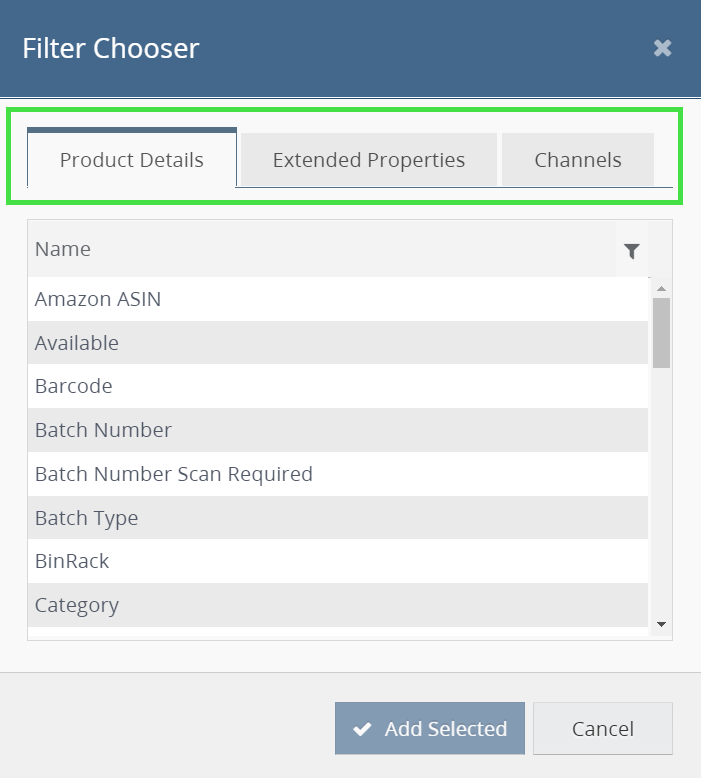Select the Category filter row
The width and height of the screenshot is (701, 778).
click(x=337, y=605)
